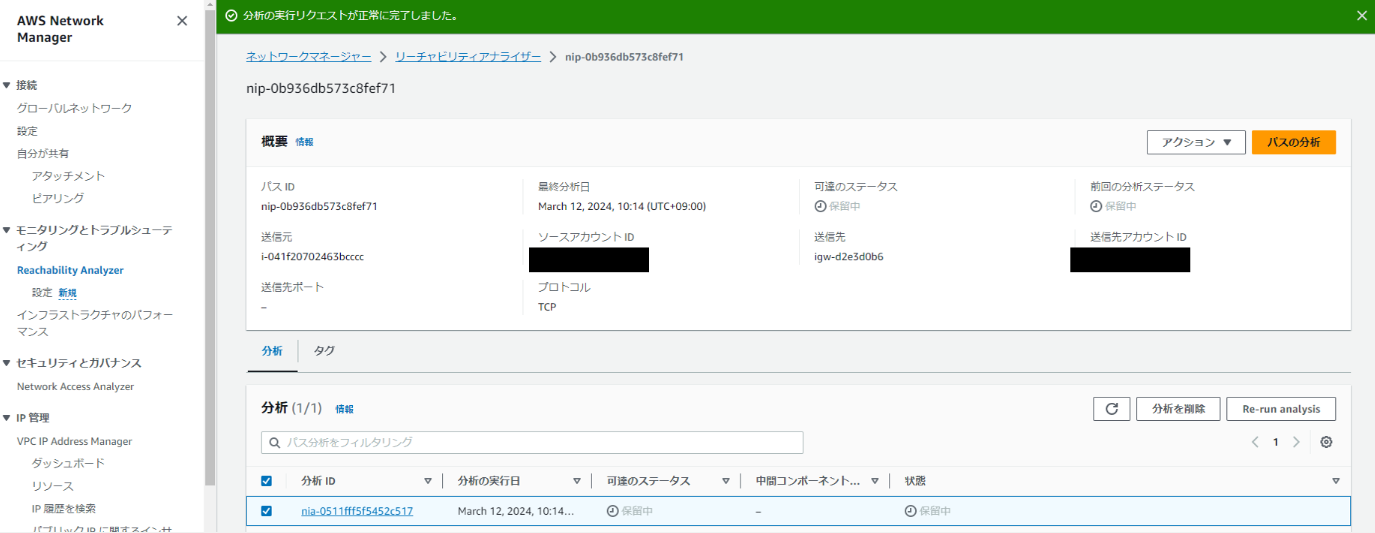Collapse モニタリングとトラブルシューティング section
Image resolution: width=1375 pixels, height=533 pixels.
(x=6, y=230)
